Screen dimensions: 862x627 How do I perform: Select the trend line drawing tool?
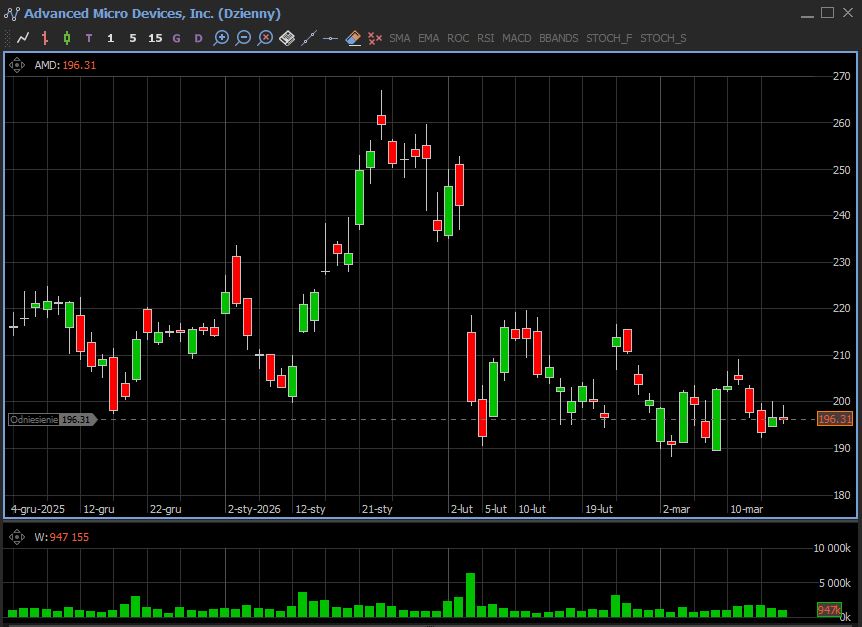[x=309, y=38]
